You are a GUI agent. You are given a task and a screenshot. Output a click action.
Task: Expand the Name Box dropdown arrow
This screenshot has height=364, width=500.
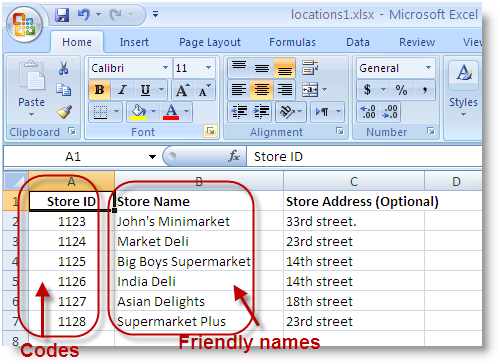tap(152, 157)
